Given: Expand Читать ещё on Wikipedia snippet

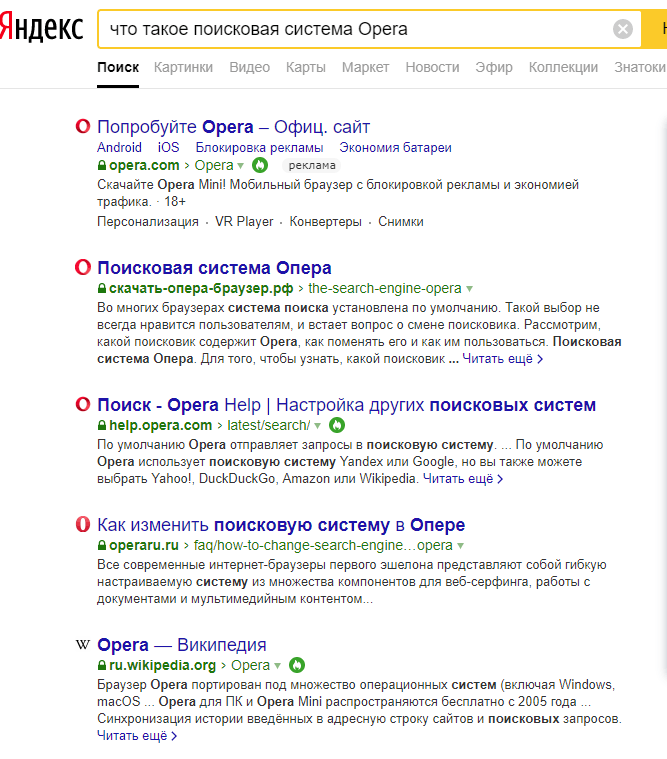Looking at the screenshot, I should (x=136, y=736).
